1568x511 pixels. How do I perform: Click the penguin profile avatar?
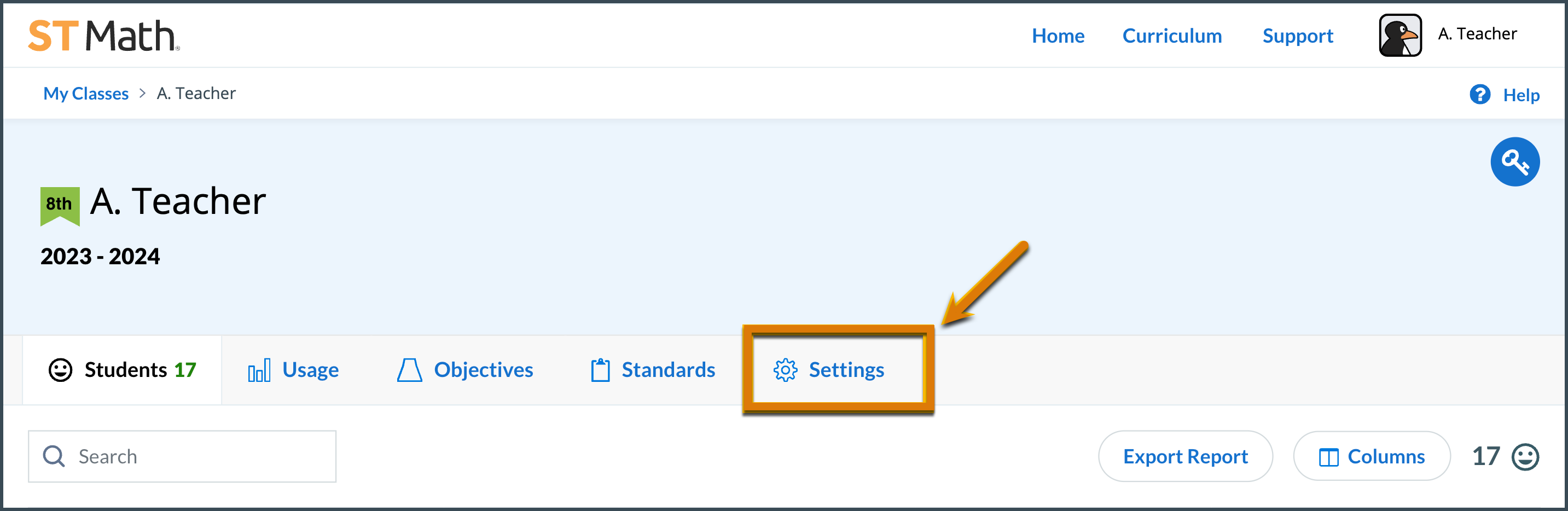[x=1400, y=36]
